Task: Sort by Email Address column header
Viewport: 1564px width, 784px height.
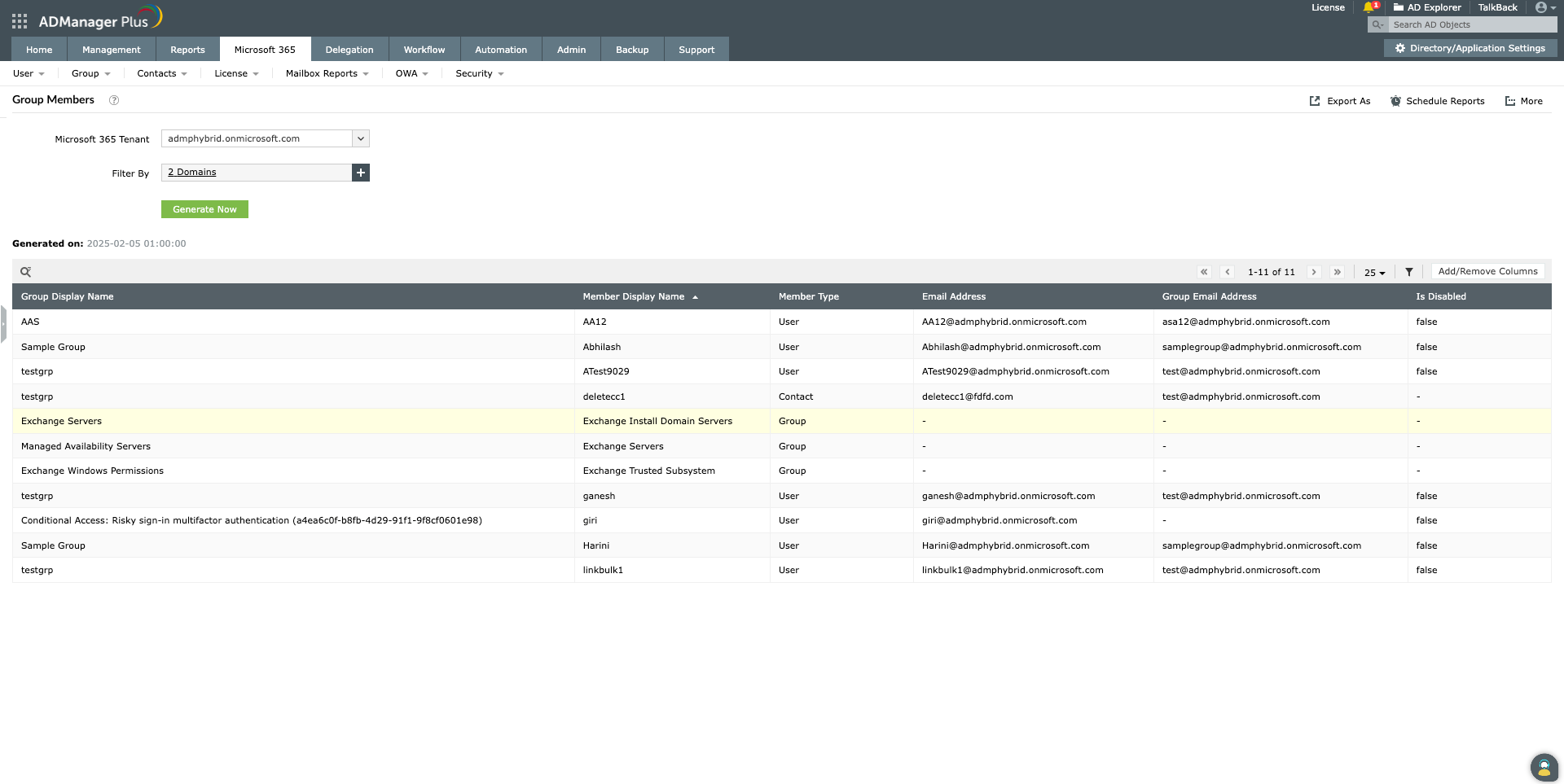Action: [954, 296]
